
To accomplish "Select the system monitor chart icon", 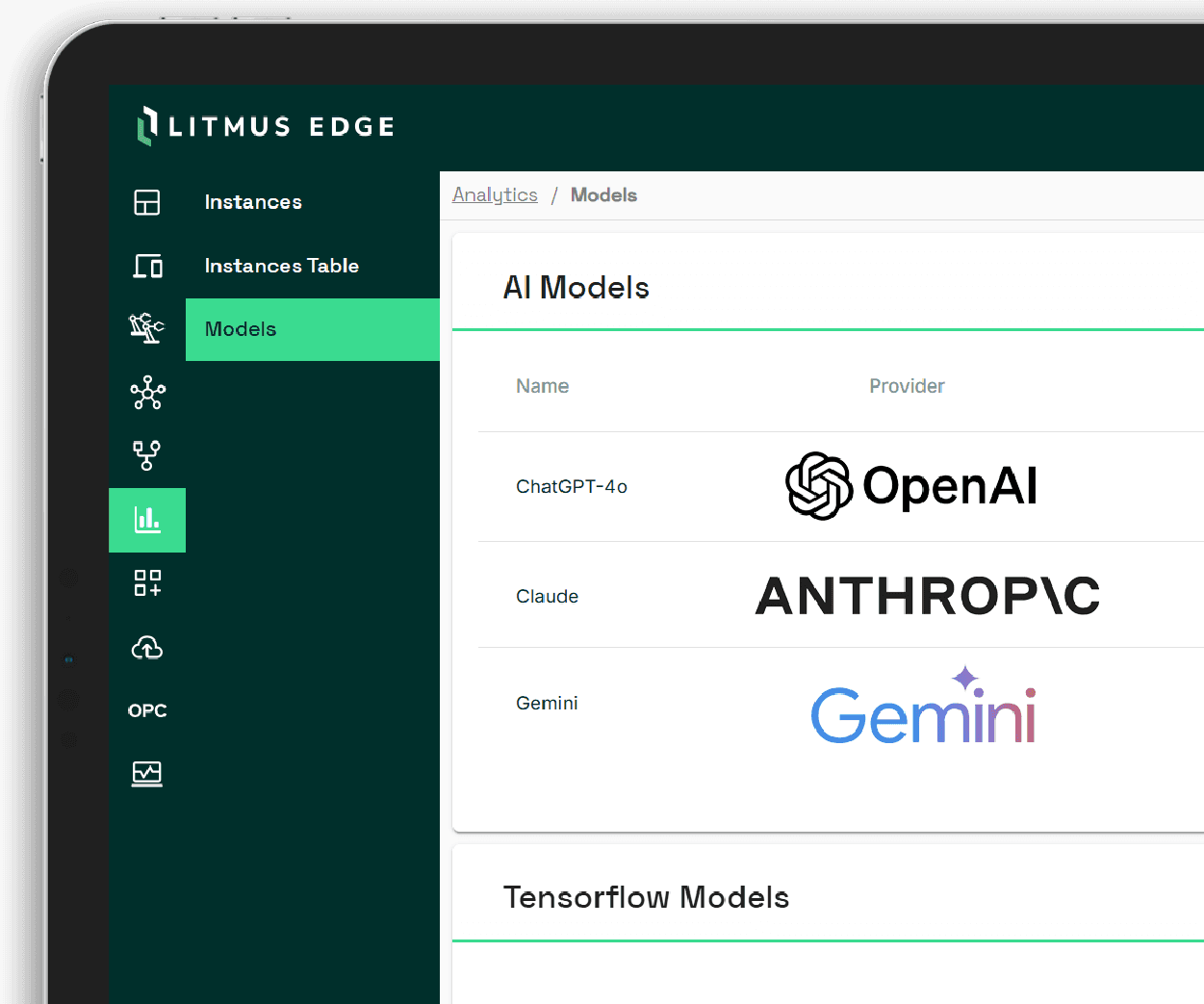I will (147, 773).
